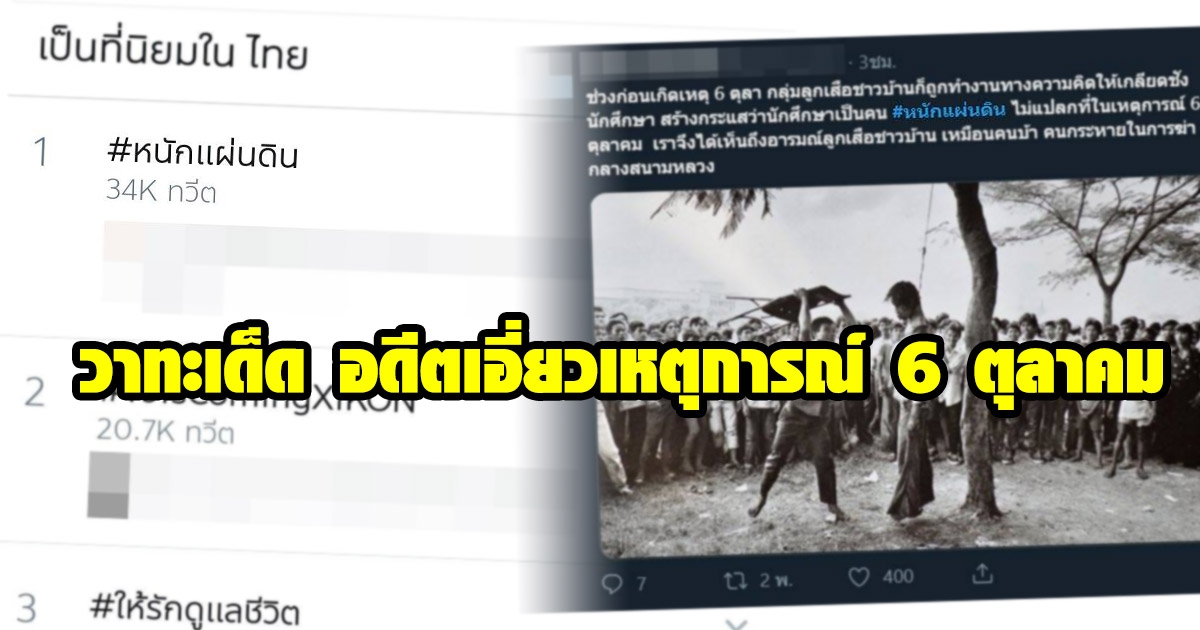This screenshot has height=630, width=1200.
Task: Expand trends with bottom chevron arrow
Action: (x=736, y=623)
